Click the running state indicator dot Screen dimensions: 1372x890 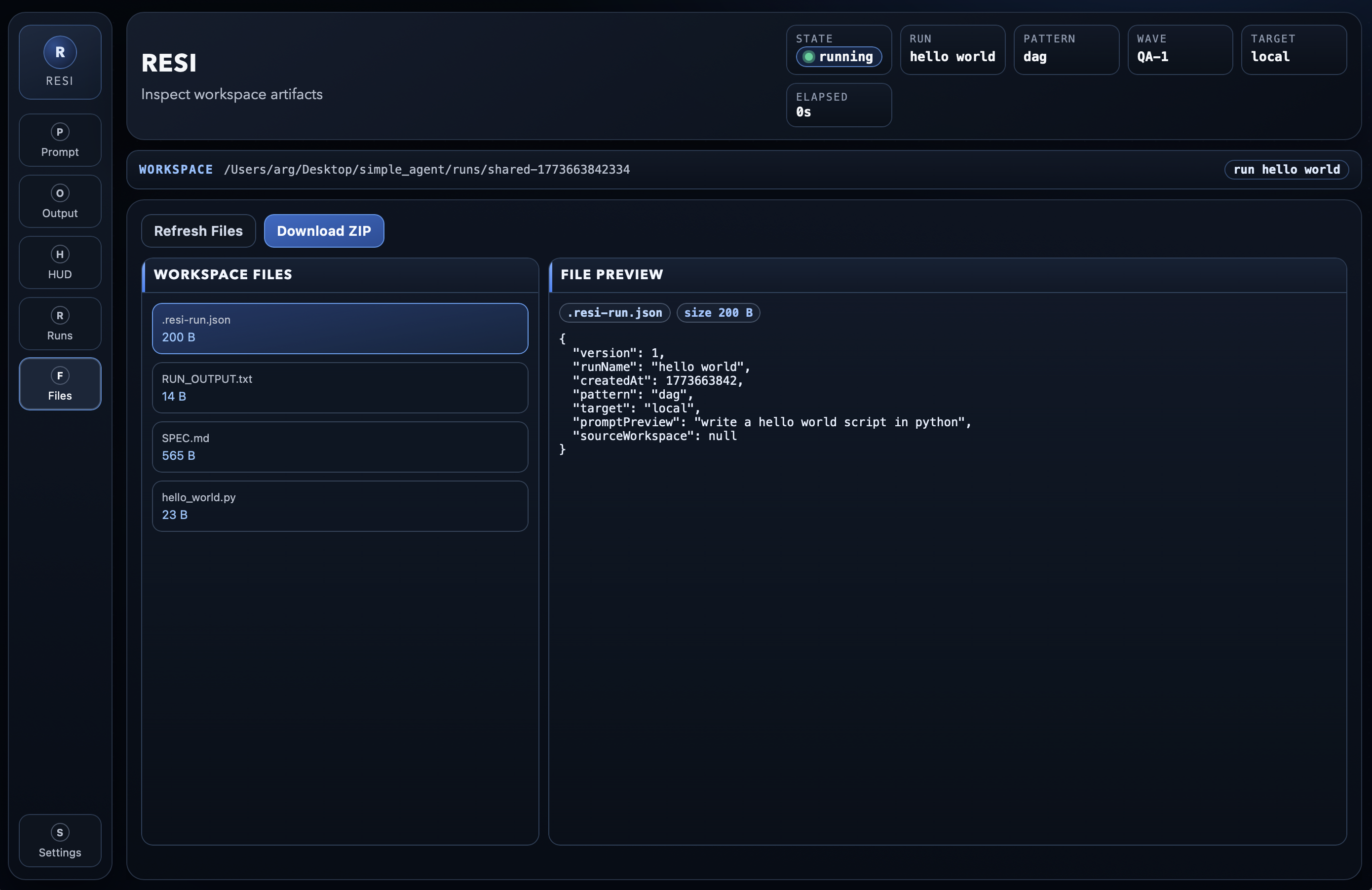click(x=810, y=57)
